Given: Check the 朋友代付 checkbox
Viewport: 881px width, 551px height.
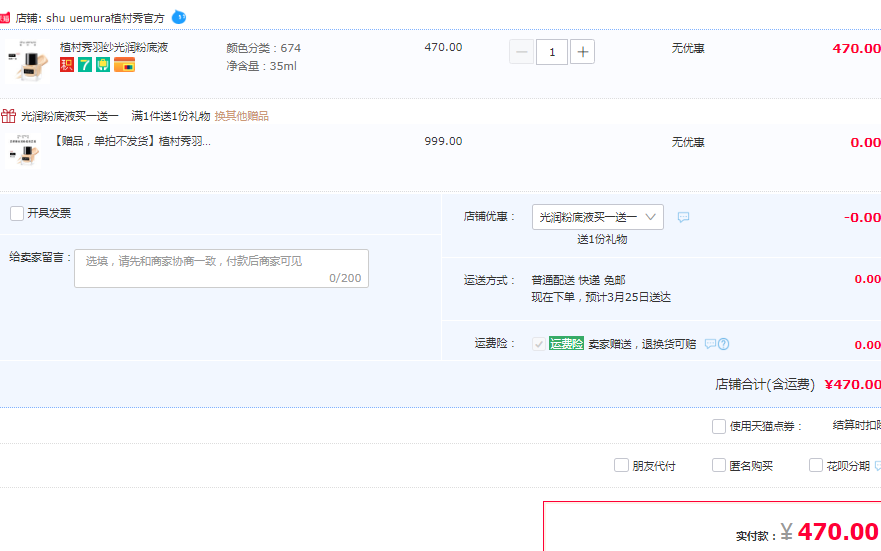Looking at the screenshot, I should pos(621,465).
